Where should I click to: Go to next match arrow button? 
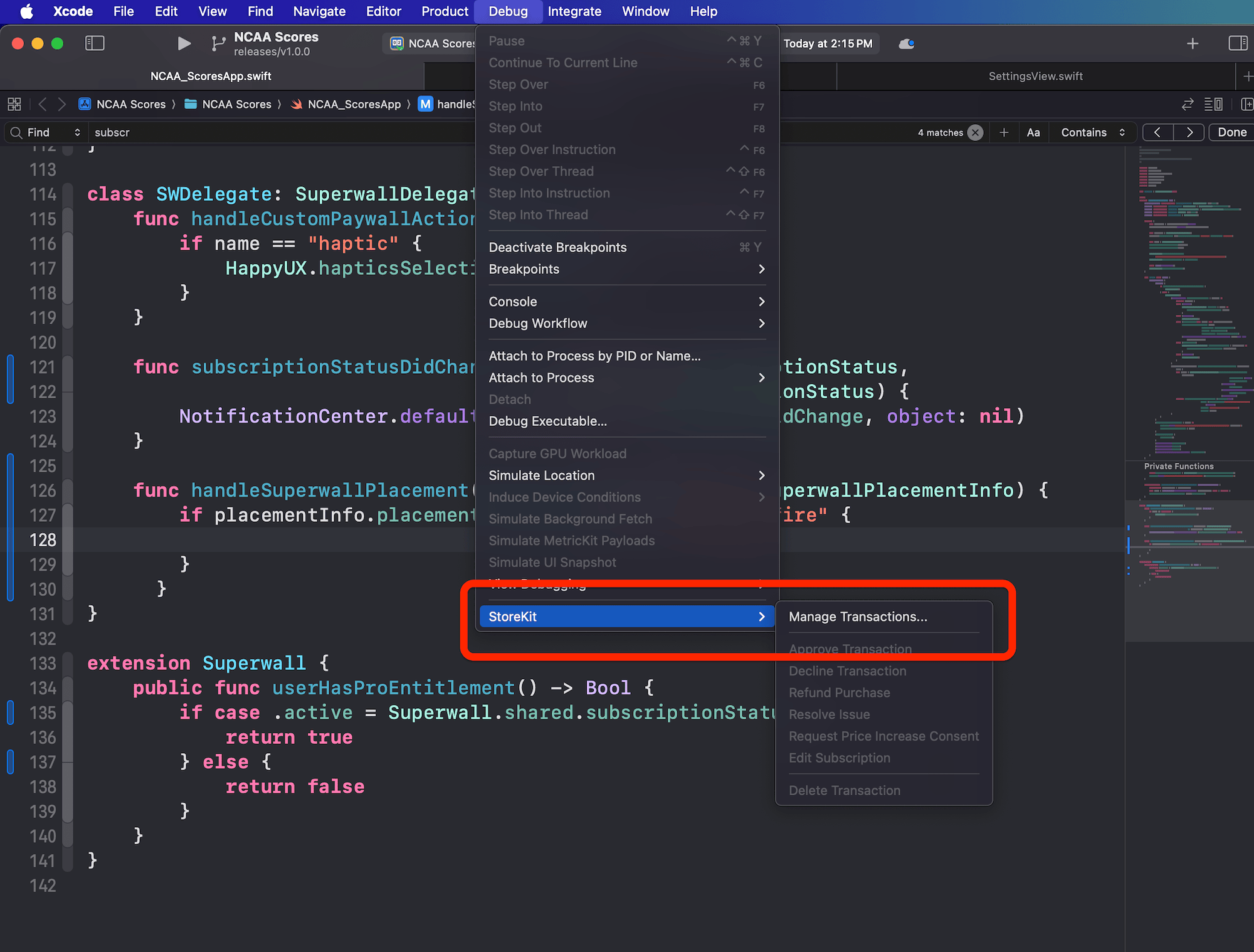click(1189, 132)
